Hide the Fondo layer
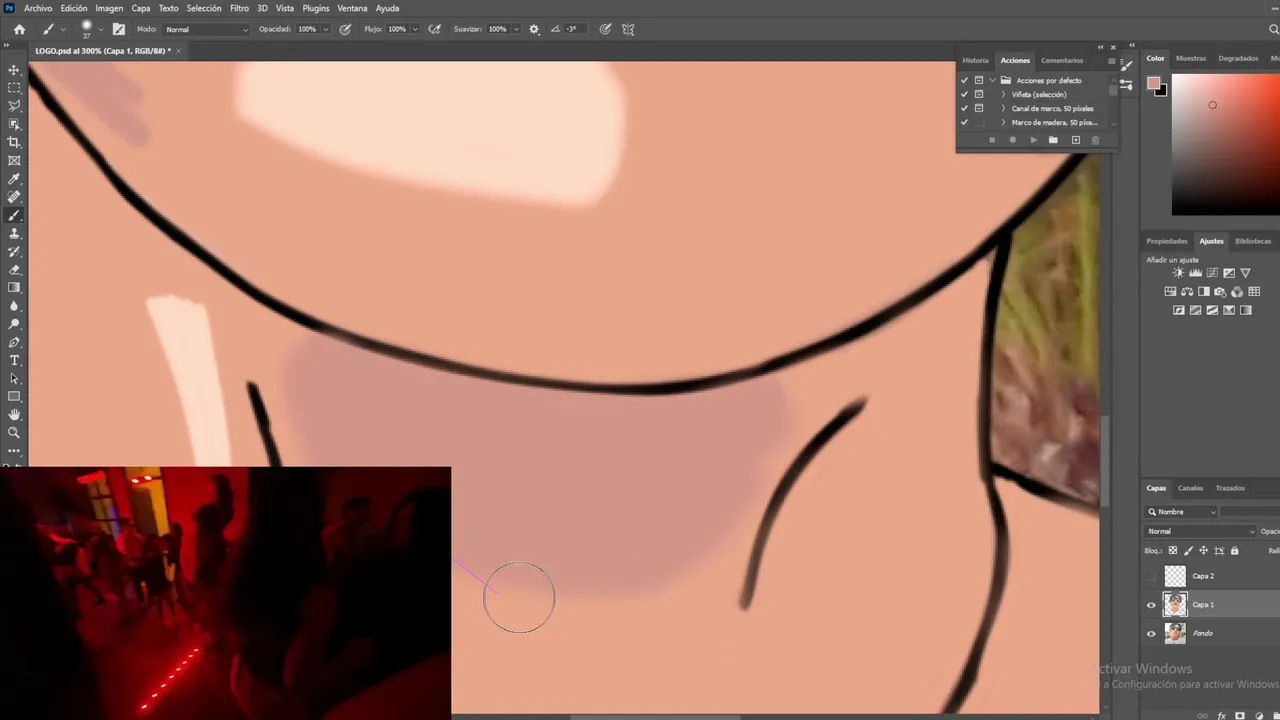This screenshot has height=720, width=1280. click(1151, 633)
